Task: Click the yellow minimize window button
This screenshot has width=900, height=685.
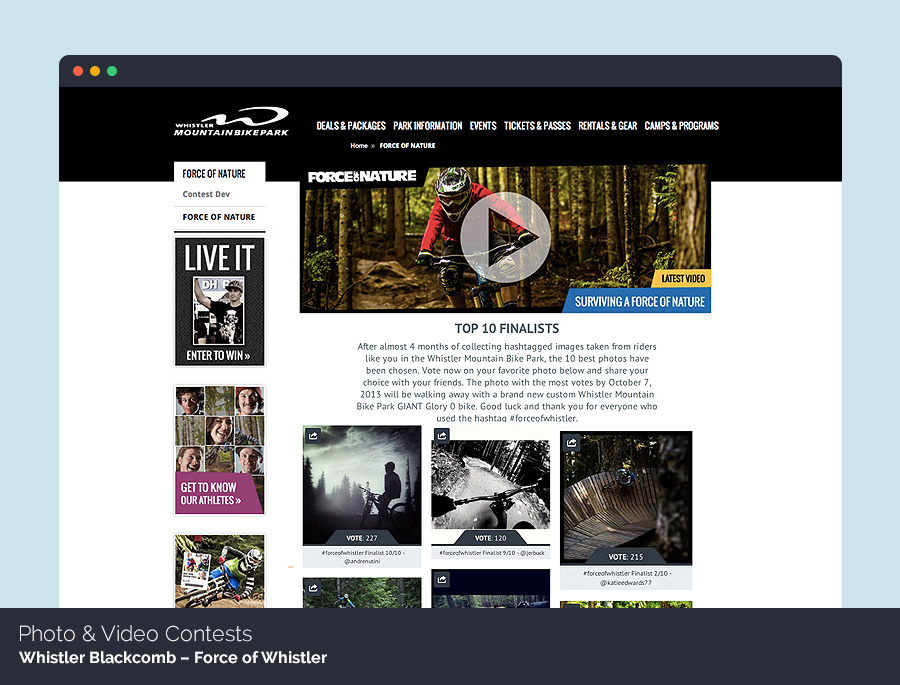Action: [x=95, y=71]
